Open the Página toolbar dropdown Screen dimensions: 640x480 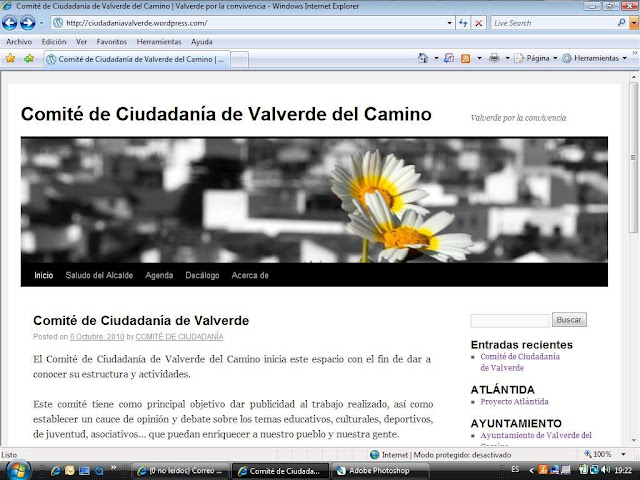536,58
